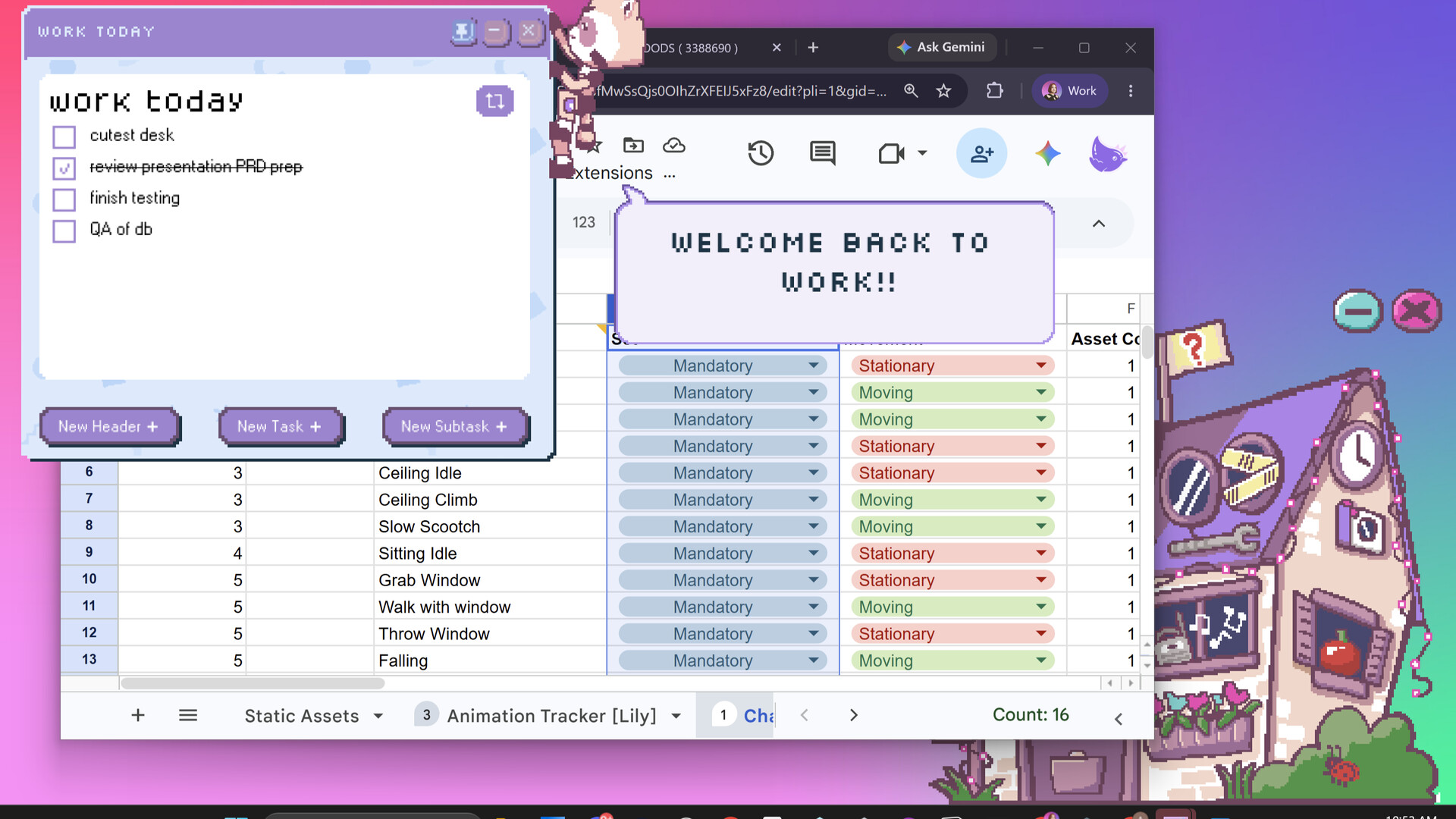Open the overflow ellipsis next to Extensions

(x=669, y=174)
